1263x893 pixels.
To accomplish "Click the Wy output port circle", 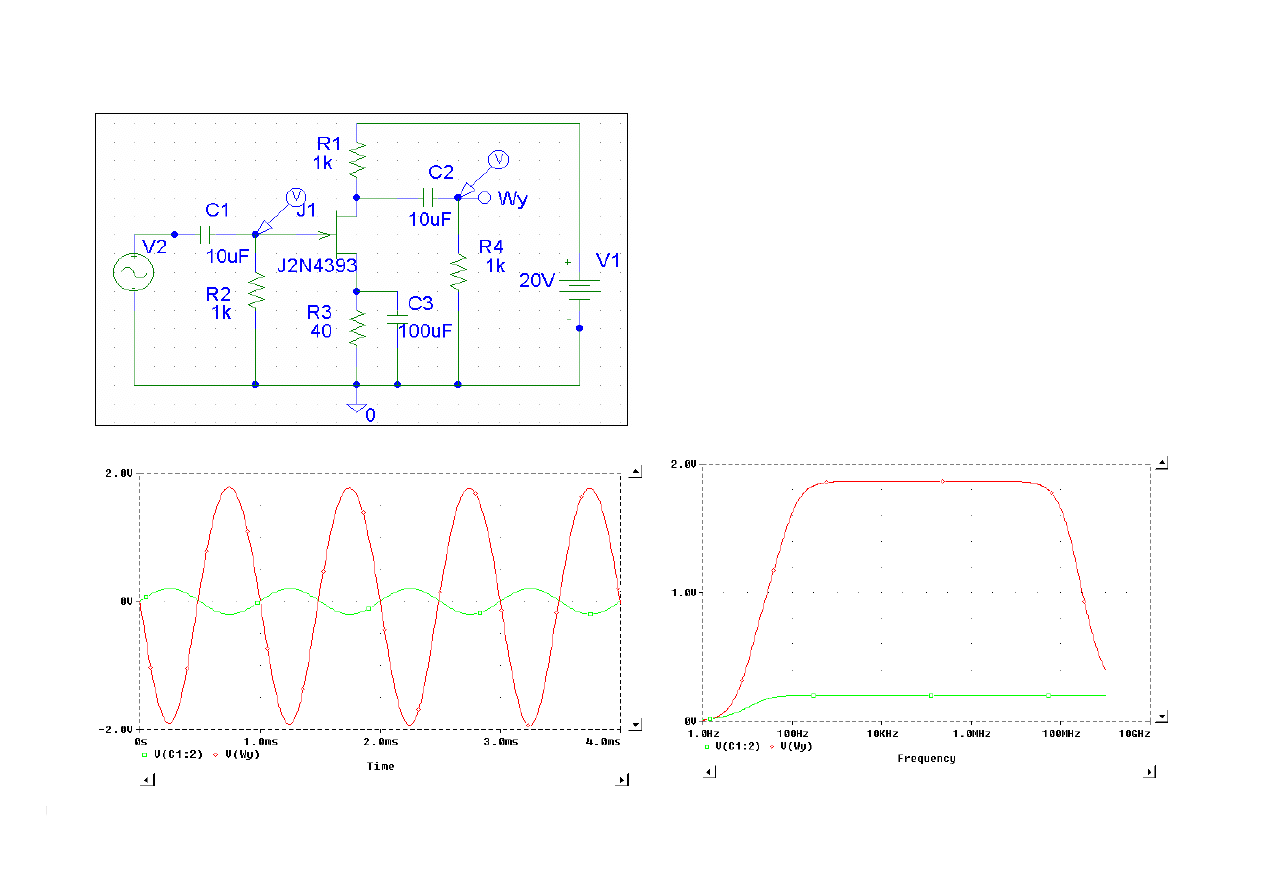I will tap(485, 198).
